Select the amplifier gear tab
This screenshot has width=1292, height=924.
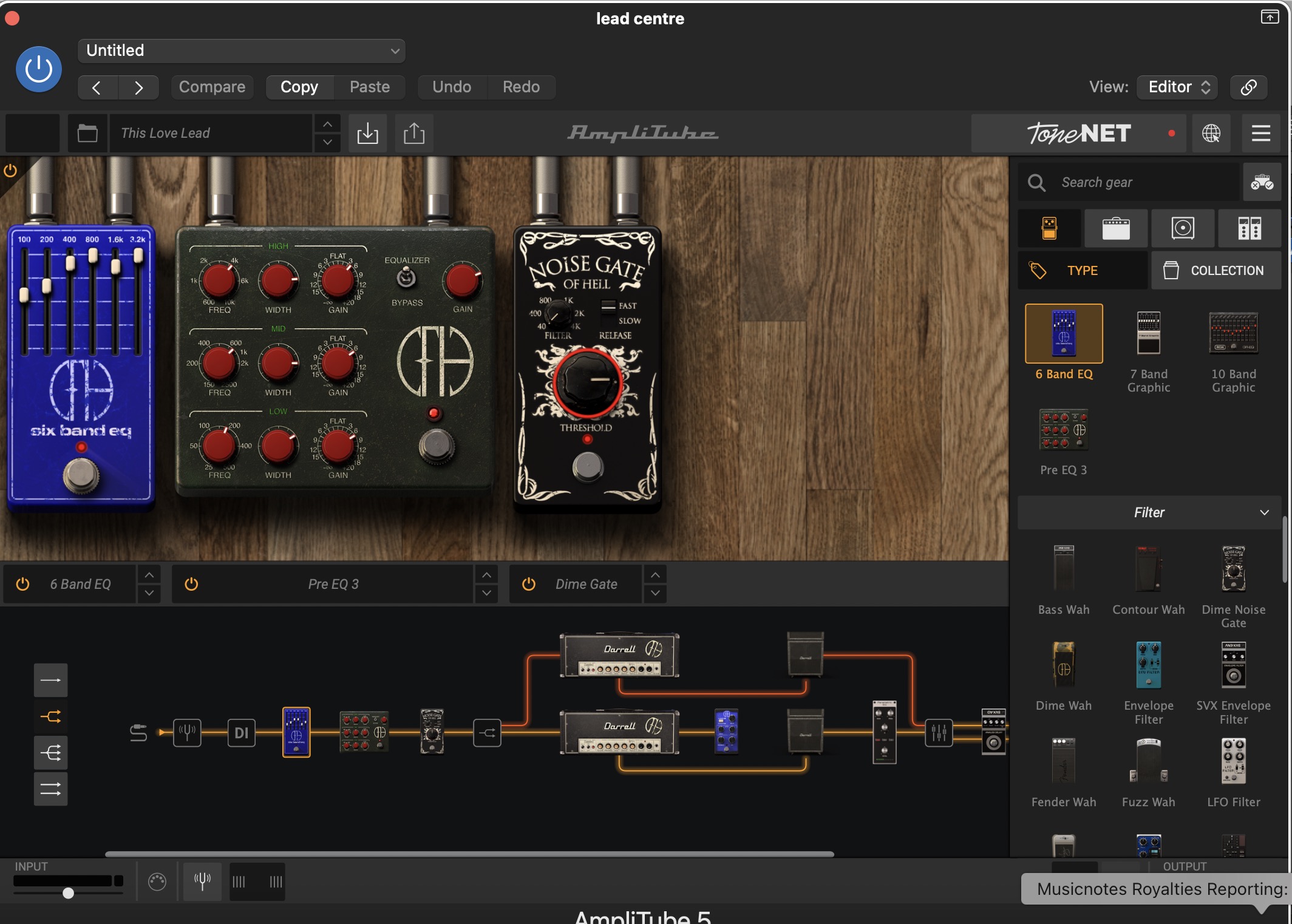coord(1116,228)
